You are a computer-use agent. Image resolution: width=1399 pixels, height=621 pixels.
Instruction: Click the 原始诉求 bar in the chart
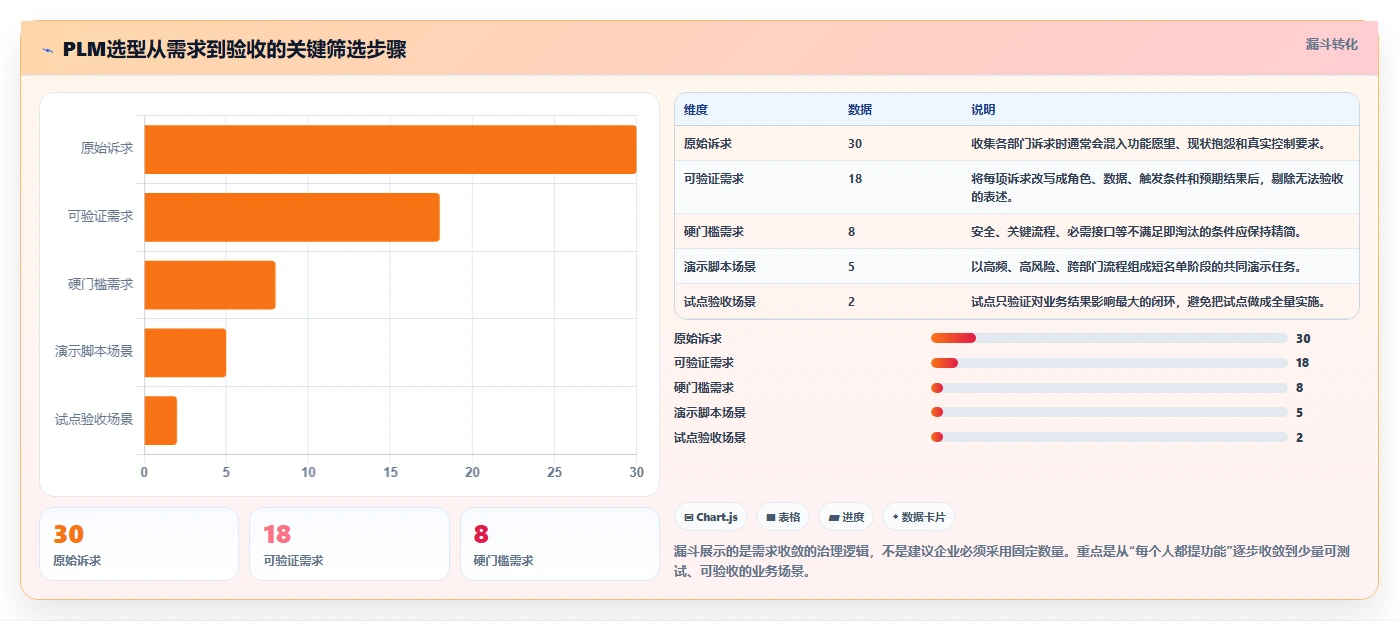tap(390, 149)
